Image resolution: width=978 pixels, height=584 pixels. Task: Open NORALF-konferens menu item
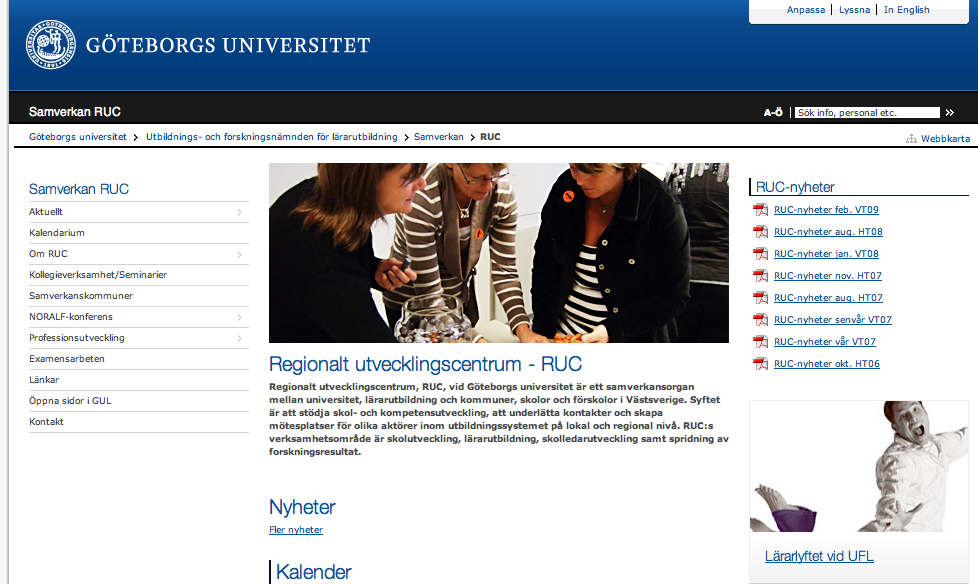(71, 317)
